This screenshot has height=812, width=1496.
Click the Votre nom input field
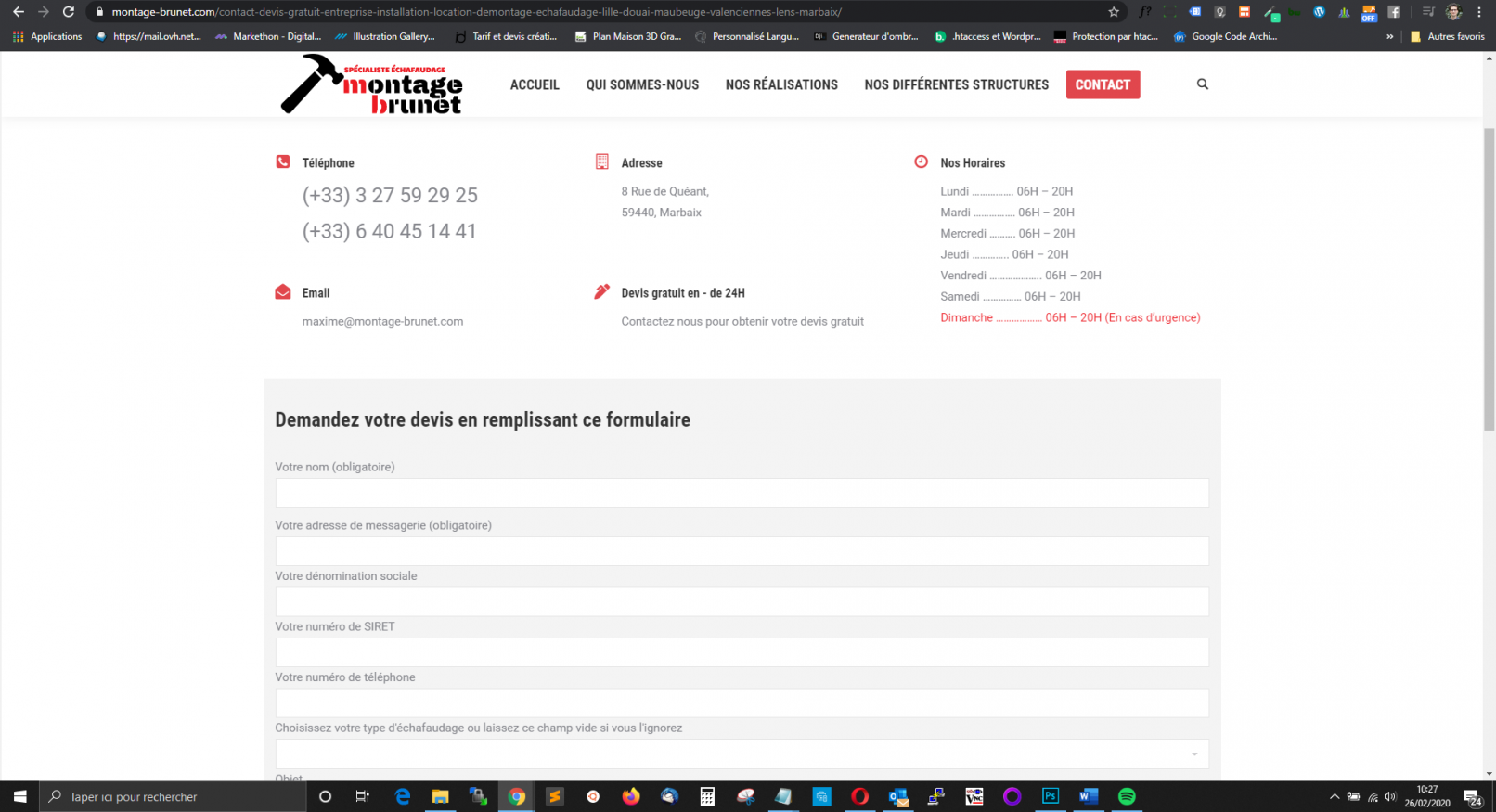click(742, 493)
